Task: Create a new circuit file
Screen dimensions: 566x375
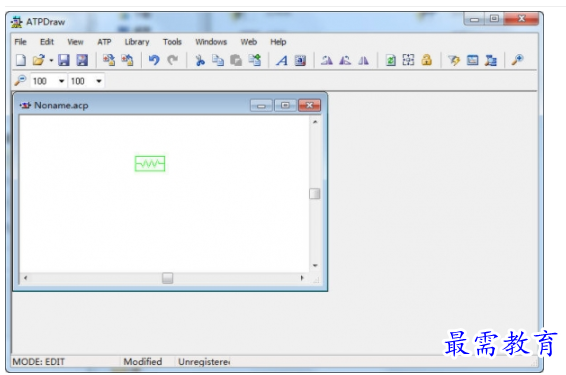Action: (x=21, y=60)
